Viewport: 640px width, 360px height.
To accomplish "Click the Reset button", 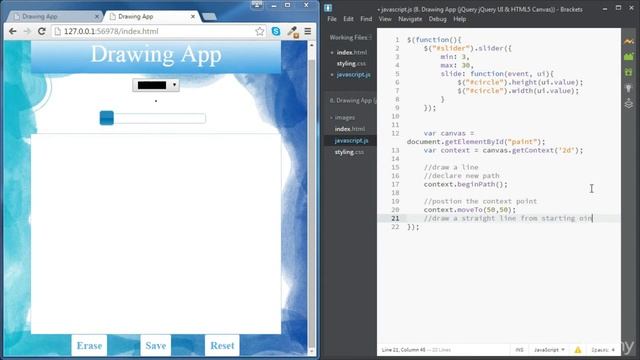I will click(x=222, y=346).
